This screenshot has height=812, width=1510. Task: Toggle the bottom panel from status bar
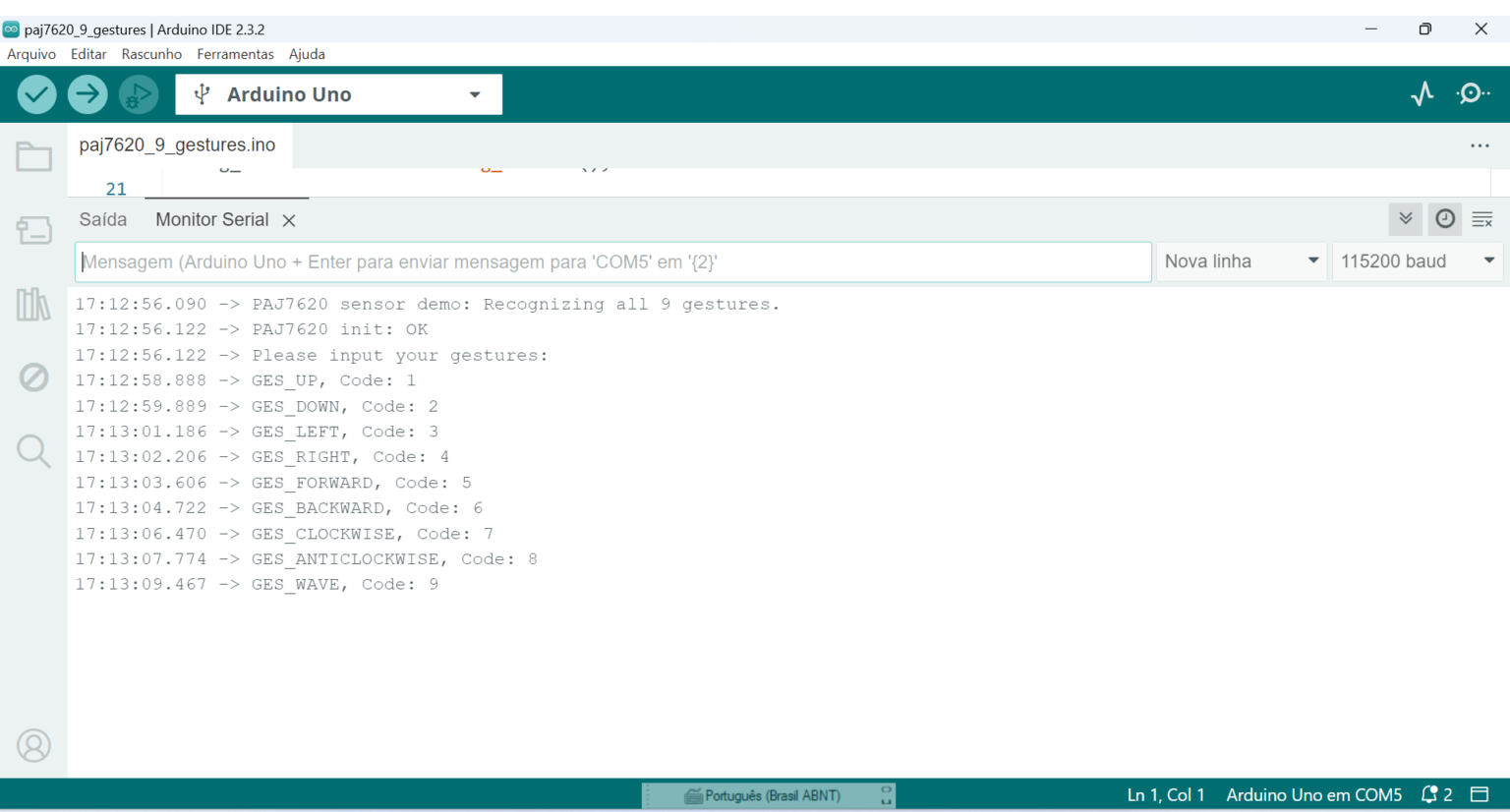[1480, 794]
